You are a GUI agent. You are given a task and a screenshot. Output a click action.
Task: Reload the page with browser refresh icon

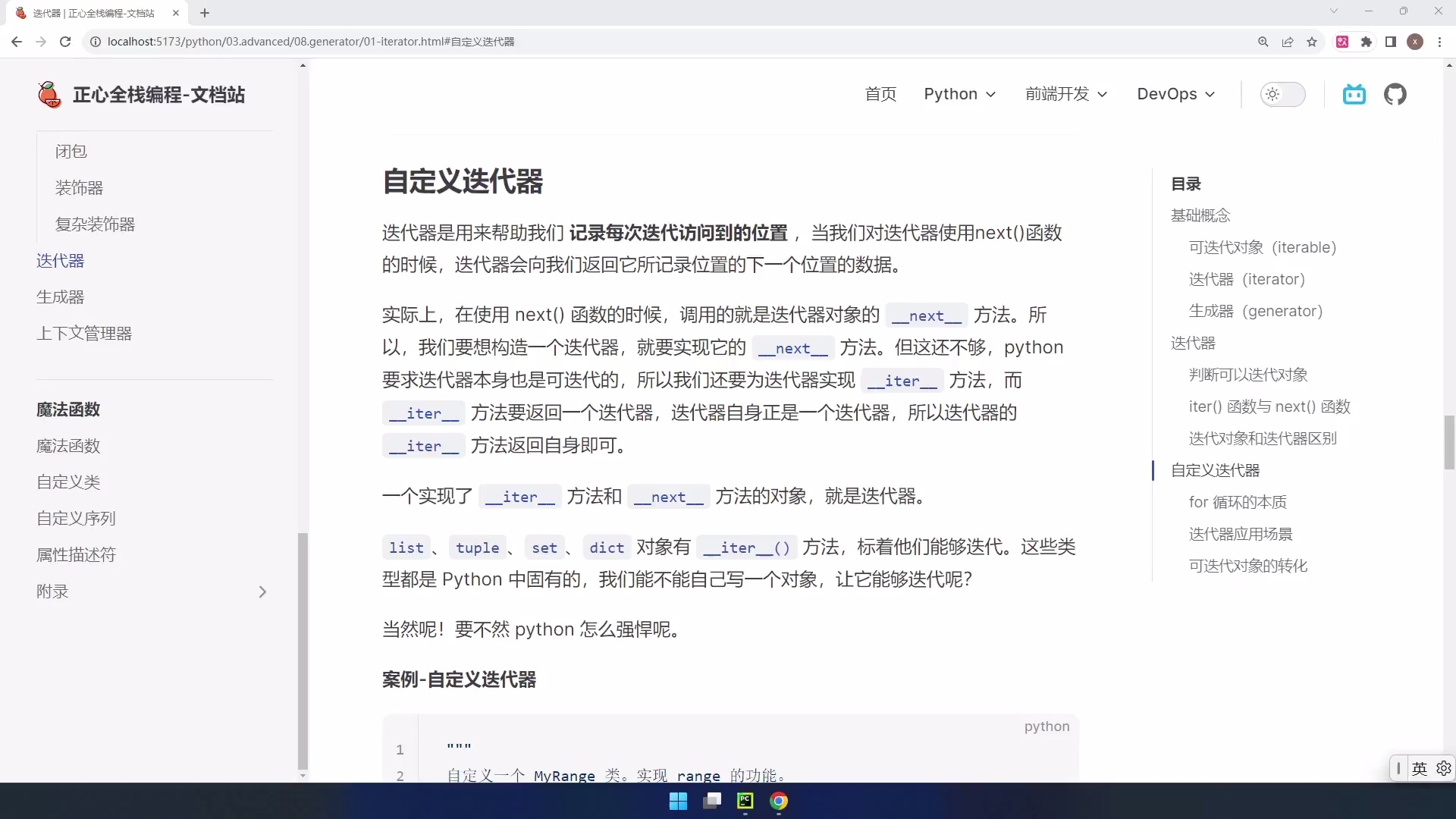point(65,42)
